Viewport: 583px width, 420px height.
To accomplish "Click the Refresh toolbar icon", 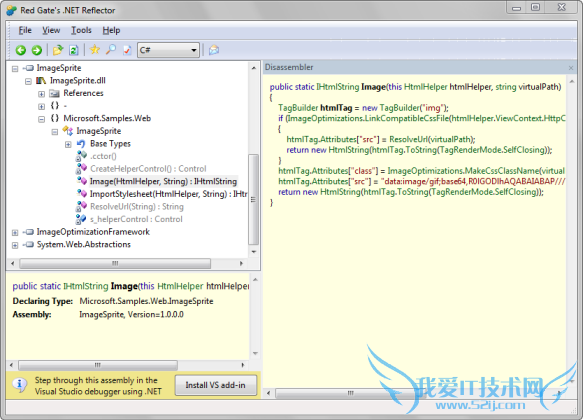I will point(74,50).
